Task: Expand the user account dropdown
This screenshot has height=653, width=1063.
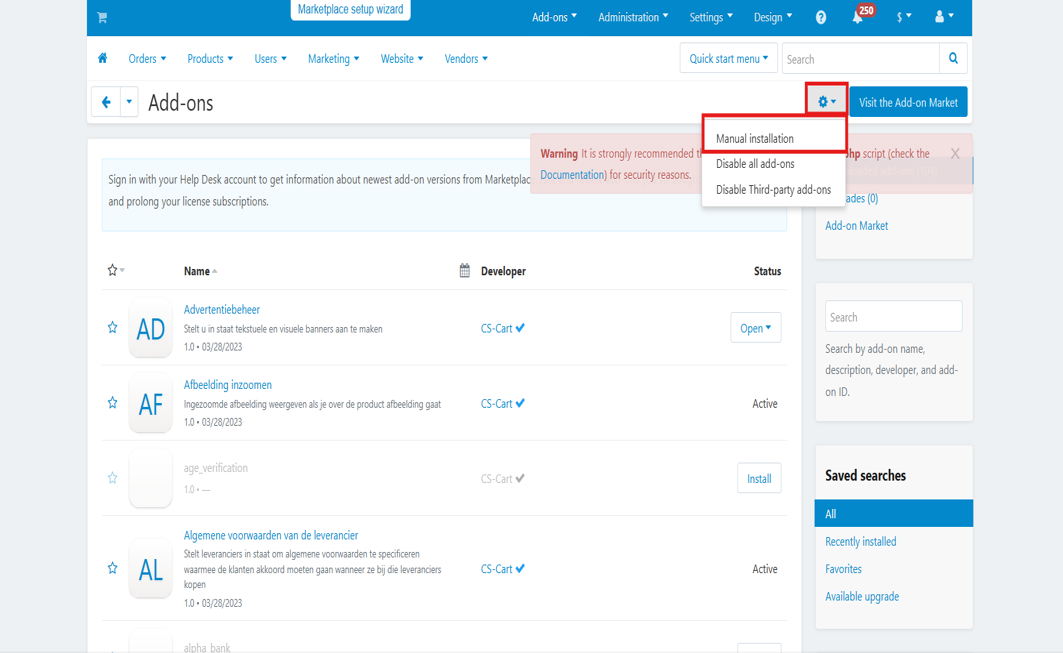Action: pyautogui.click(x=943, y=17)
